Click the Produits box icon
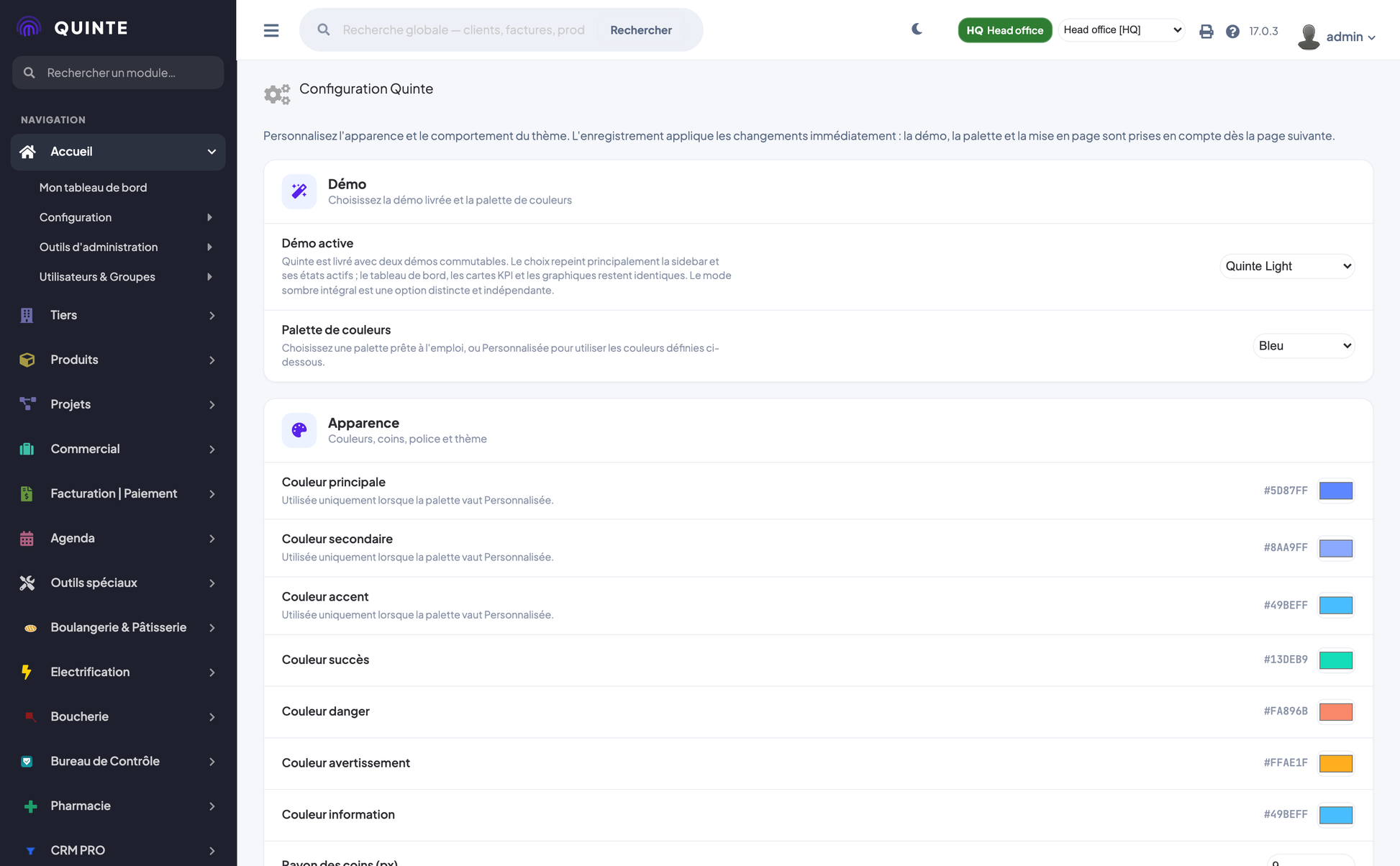The width and height of the screenshot is (1400, 866). coord(27,360)
